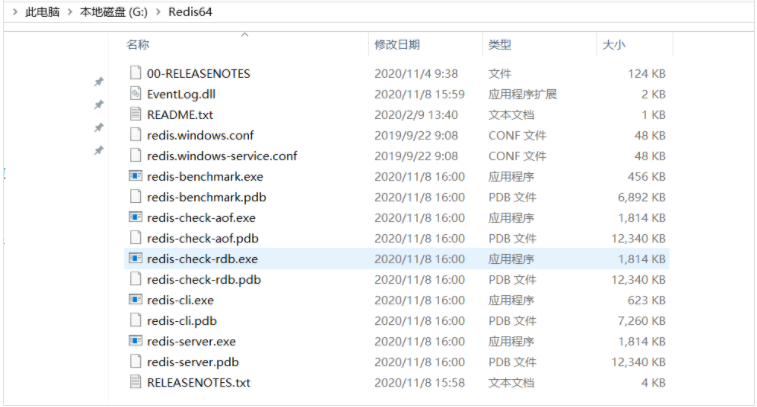Click the redis.windows.conf file icon
Image resolution: width=757 pixels, height=407 pixels.
tap(136, 135)
